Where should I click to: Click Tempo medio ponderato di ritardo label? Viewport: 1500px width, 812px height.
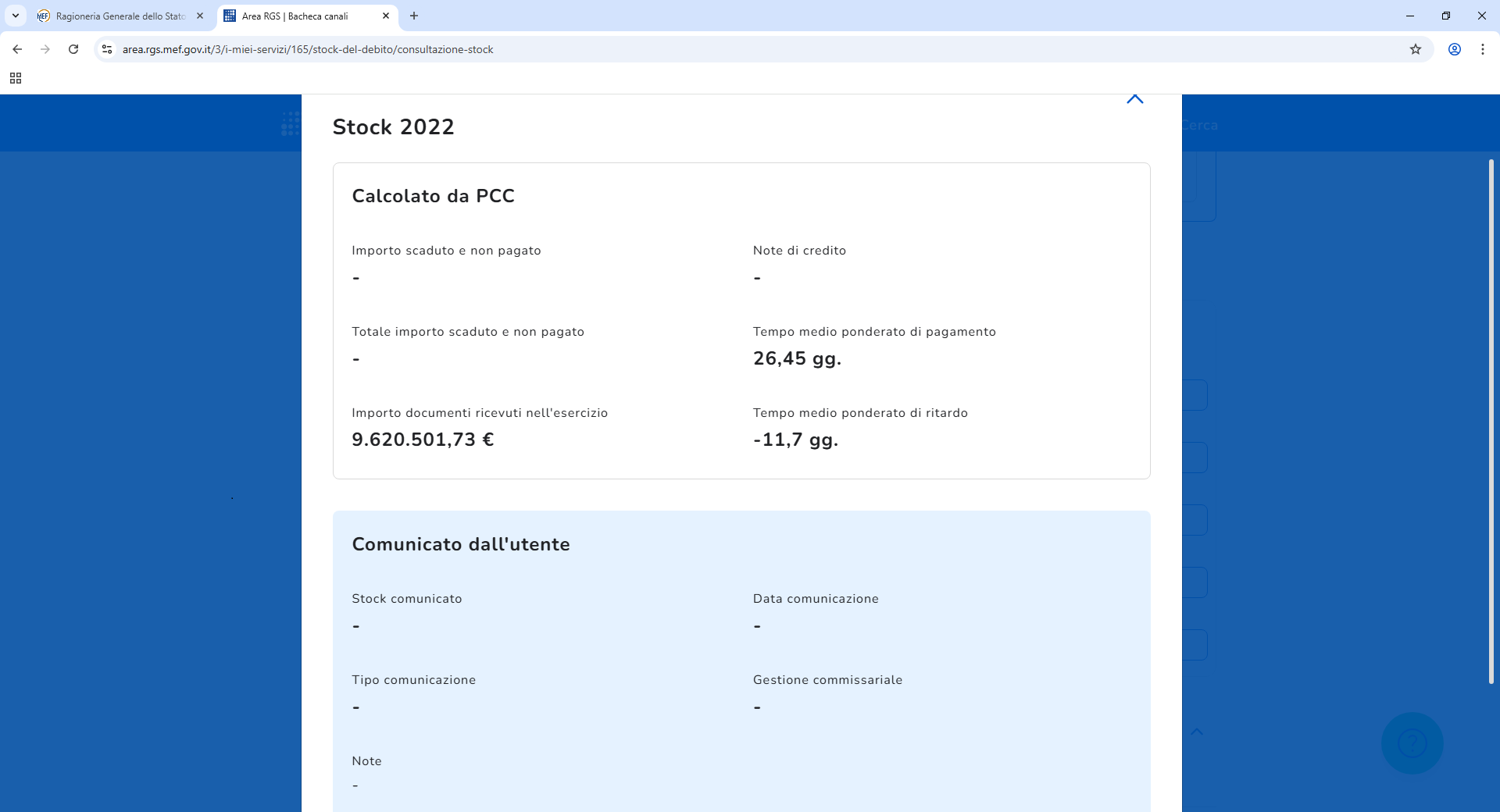(860, 413)
